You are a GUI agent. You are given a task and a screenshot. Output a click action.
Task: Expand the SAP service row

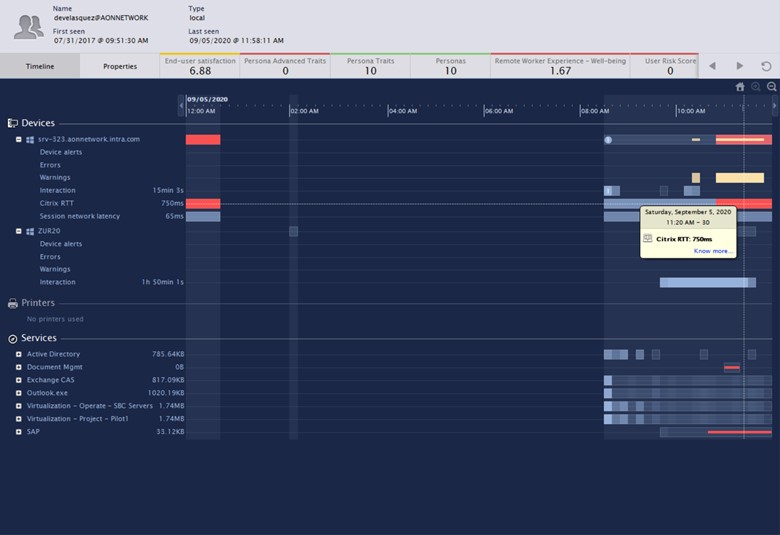tap(18, 432)
